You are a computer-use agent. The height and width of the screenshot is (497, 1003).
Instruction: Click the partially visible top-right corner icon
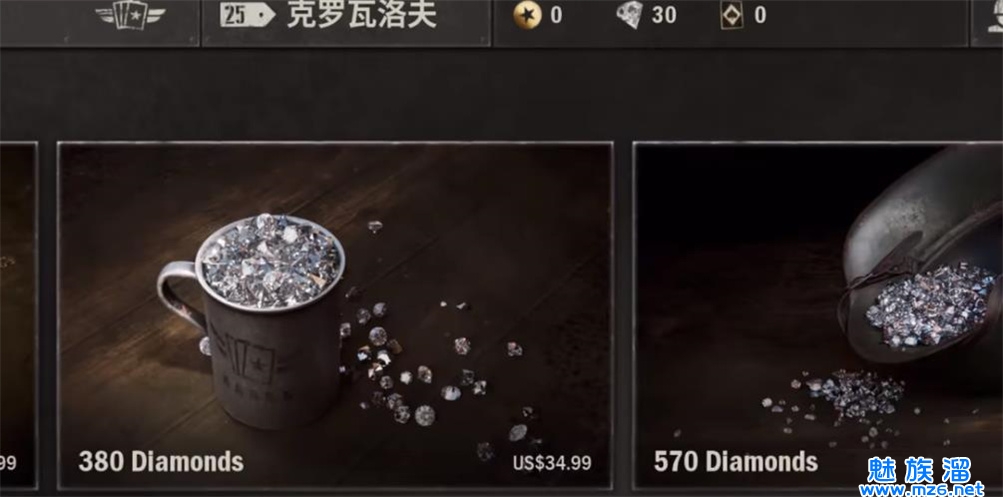(x=995, y=17)
